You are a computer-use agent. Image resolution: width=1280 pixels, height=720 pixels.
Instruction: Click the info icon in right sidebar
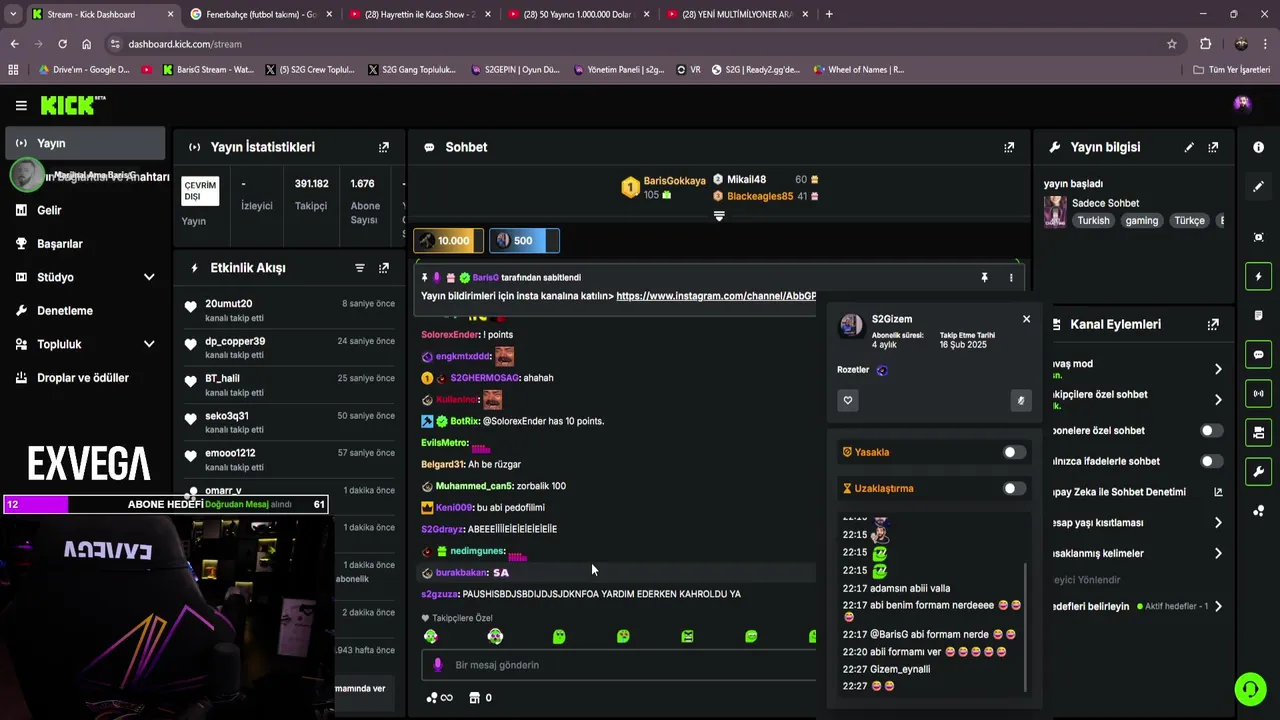(x=1258, y=147)
